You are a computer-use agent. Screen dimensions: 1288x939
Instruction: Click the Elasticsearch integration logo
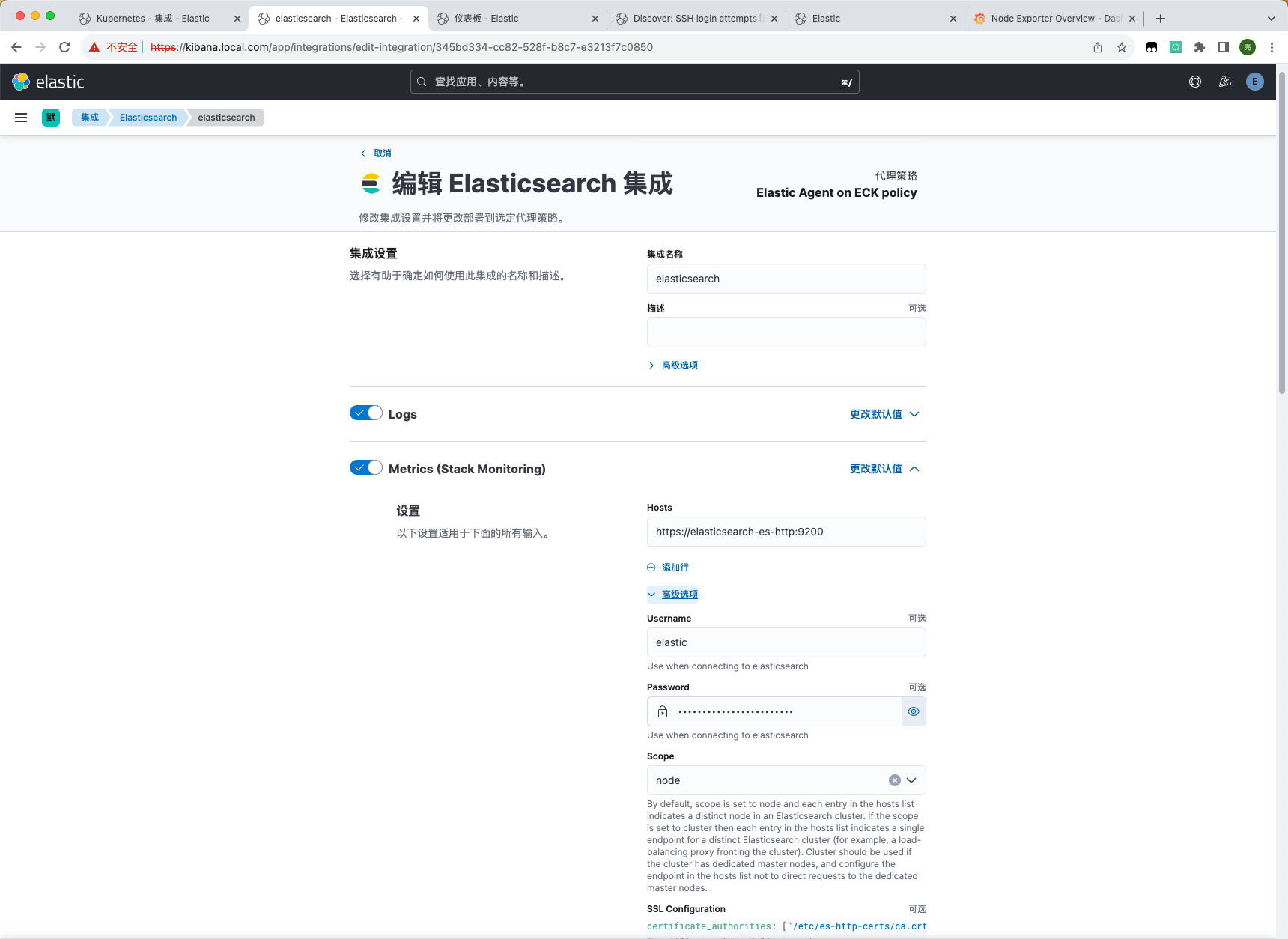pos(371,183)
